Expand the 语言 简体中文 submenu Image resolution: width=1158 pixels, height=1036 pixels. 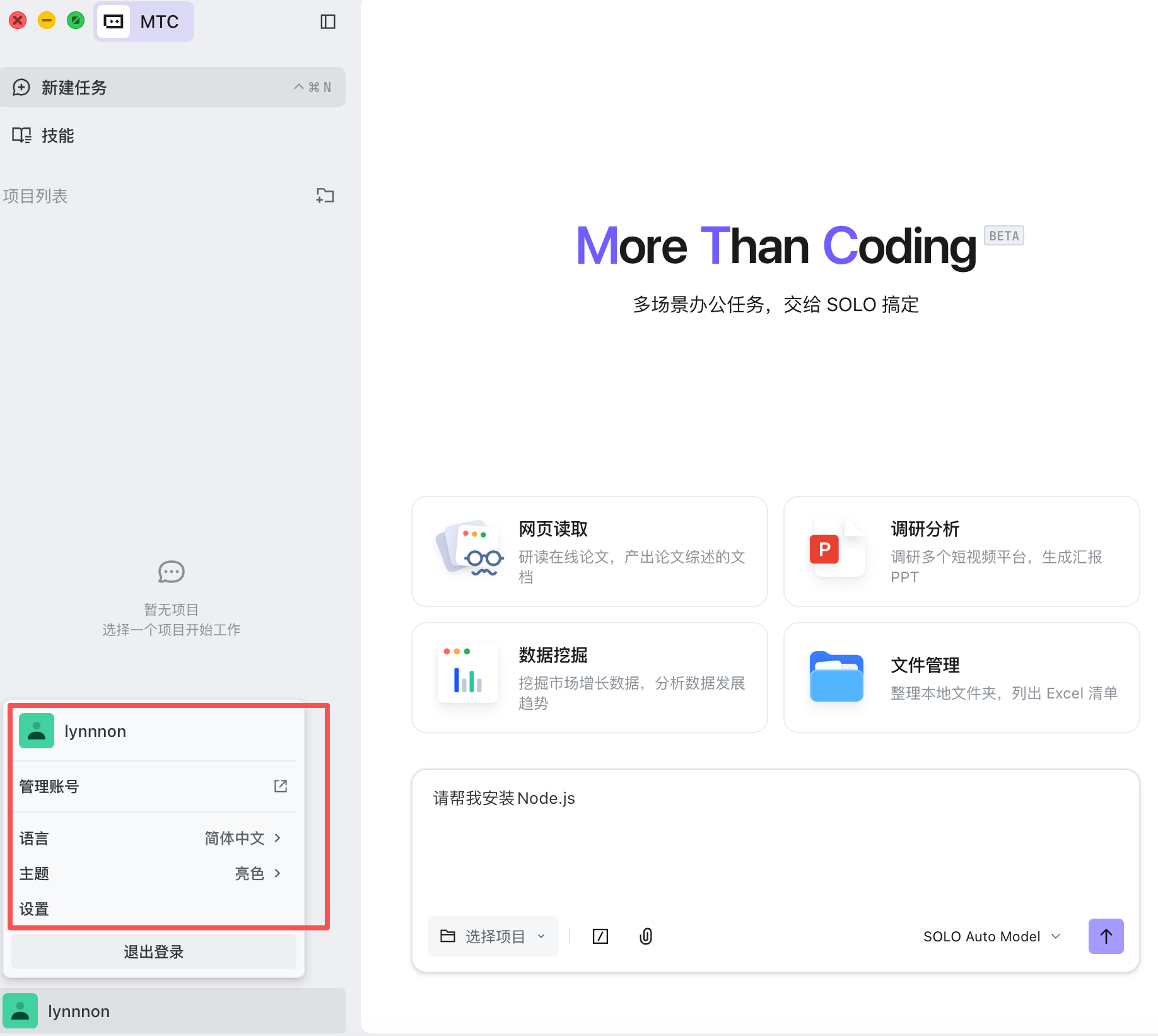pos(242,838)
